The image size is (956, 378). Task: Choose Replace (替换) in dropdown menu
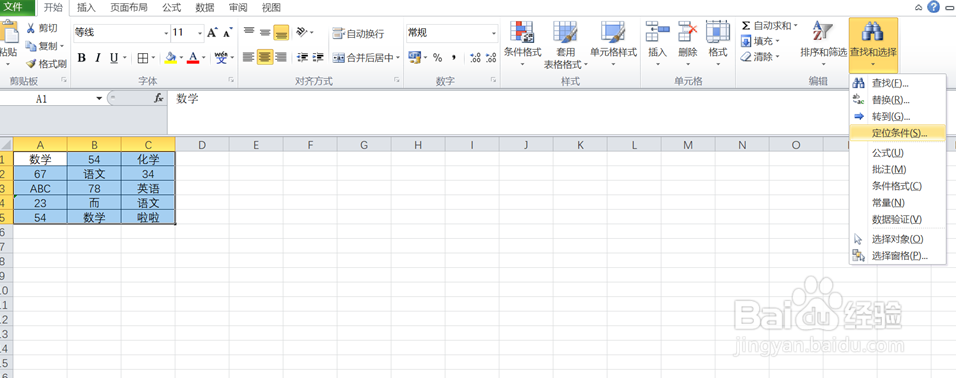(897, 99)
